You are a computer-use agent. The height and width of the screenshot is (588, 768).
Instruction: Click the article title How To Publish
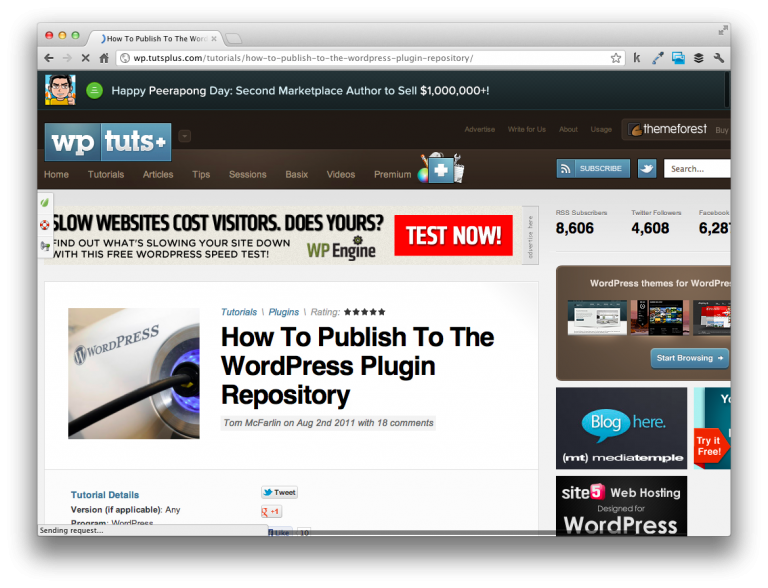(x=358, y=366)
